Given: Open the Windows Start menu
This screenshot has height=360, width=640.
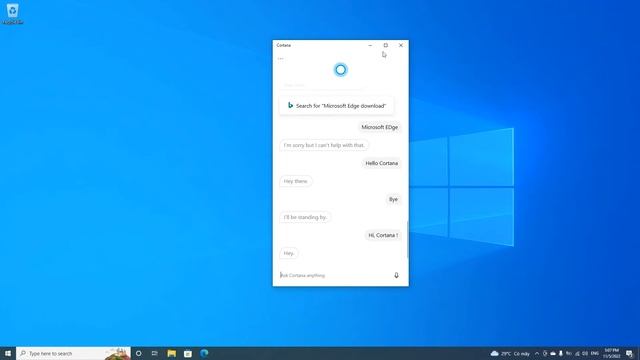Looking at the screenshot, I should pyautogui.click(x=8, y=353).
